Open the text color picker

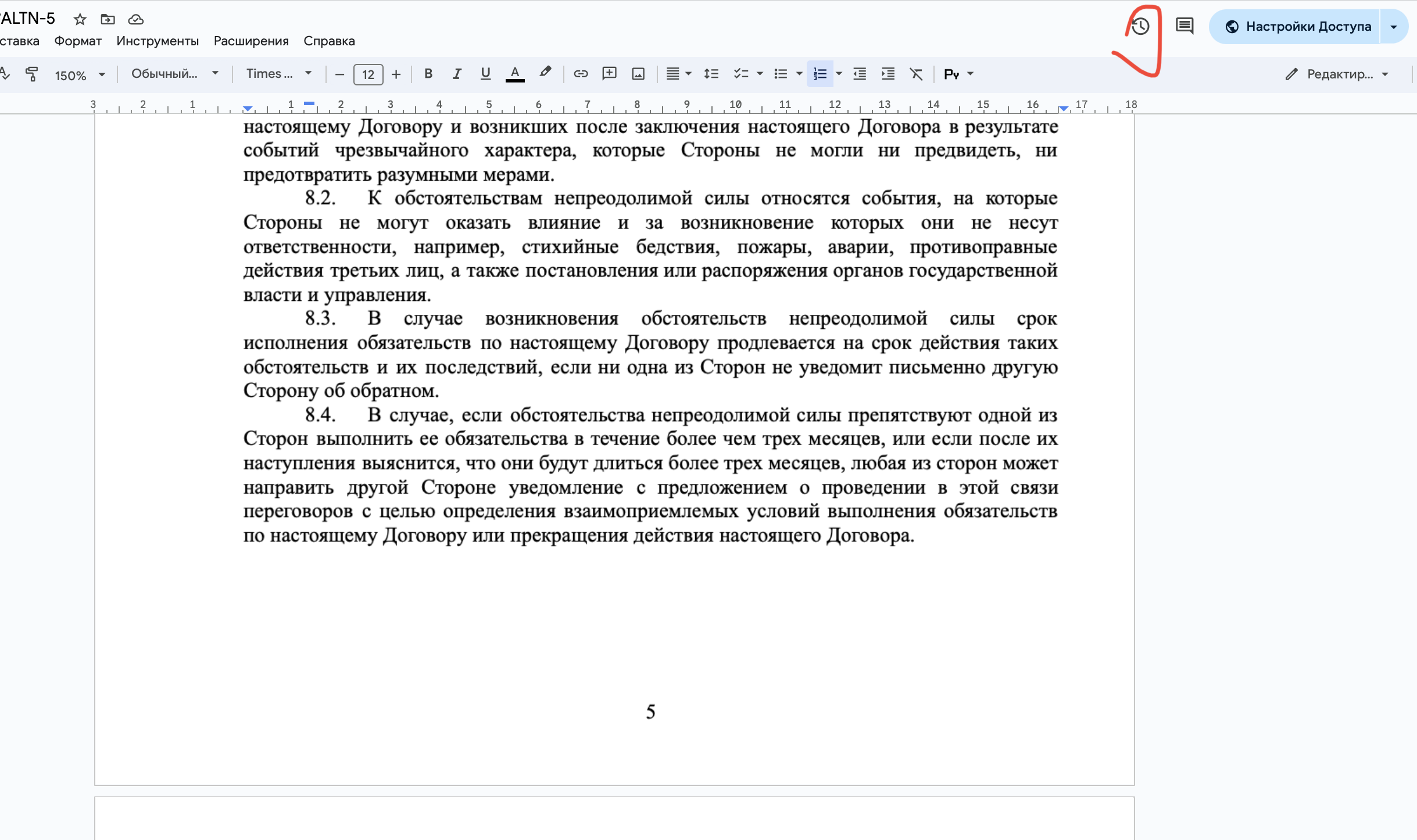pyautogui.click(x=515, y=74)
